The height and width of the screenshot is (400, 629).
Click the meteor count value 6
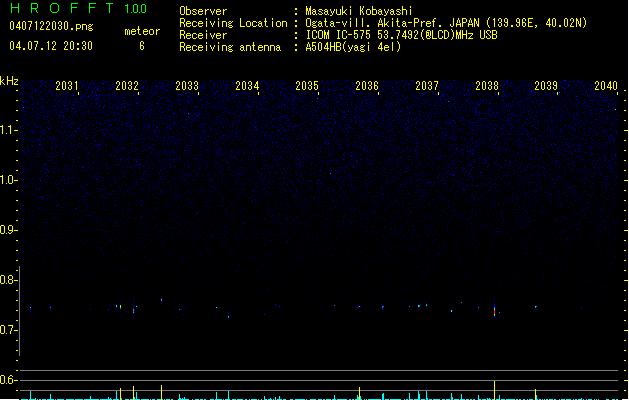coord(142,46)
